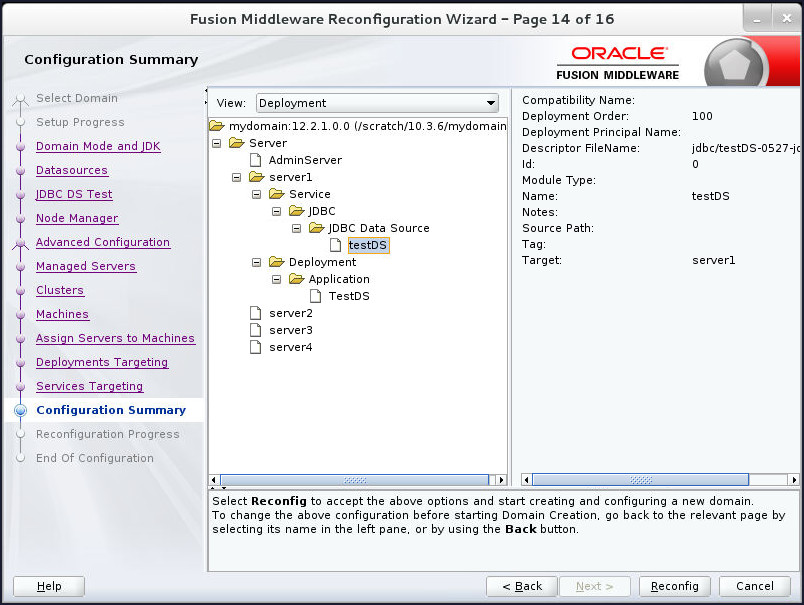Open the Node Manager step

[x=77, y=218]
